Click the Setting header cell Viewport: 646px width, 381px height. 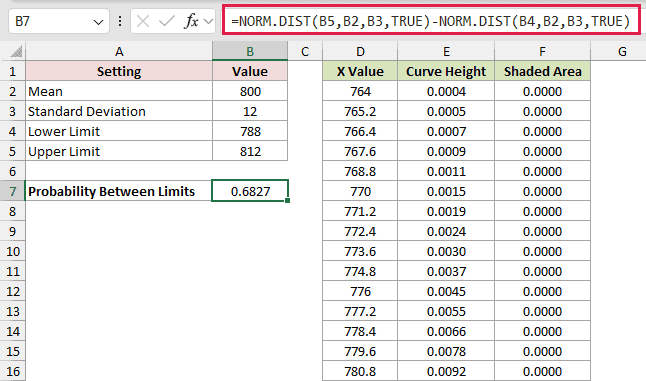[119, 71]
